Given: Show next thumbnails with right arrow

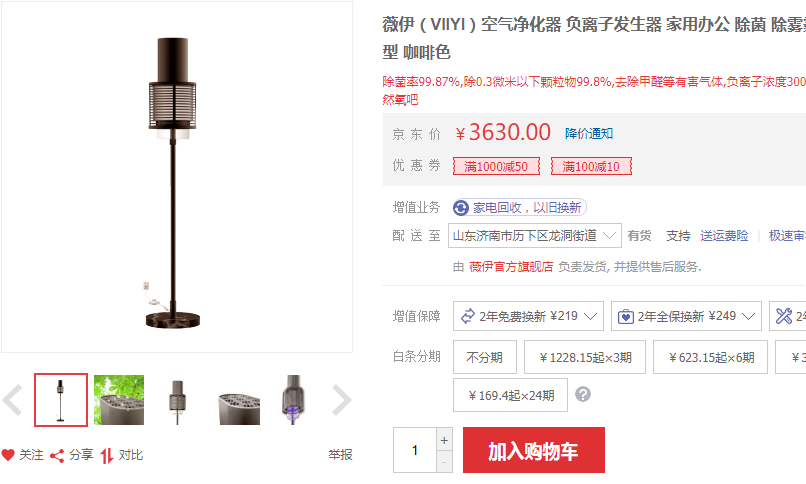Looking at the screenshot, I should [x=341, y=400].
